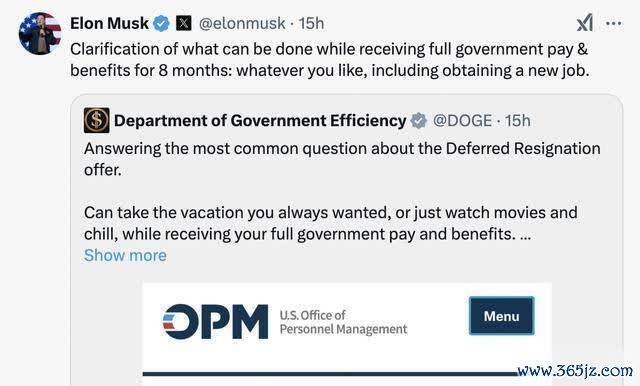Click the www.365jz.com watermark

[575, 370]
